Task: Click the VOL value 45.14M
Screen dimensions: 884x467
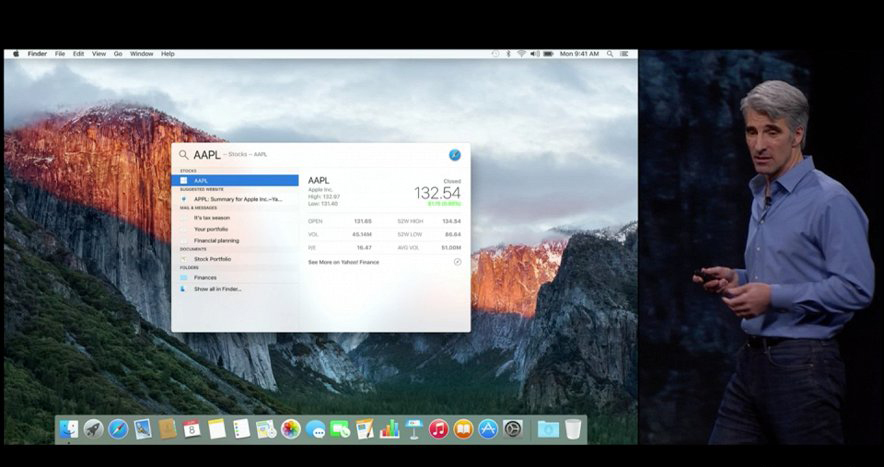Action: click(362, 234)
